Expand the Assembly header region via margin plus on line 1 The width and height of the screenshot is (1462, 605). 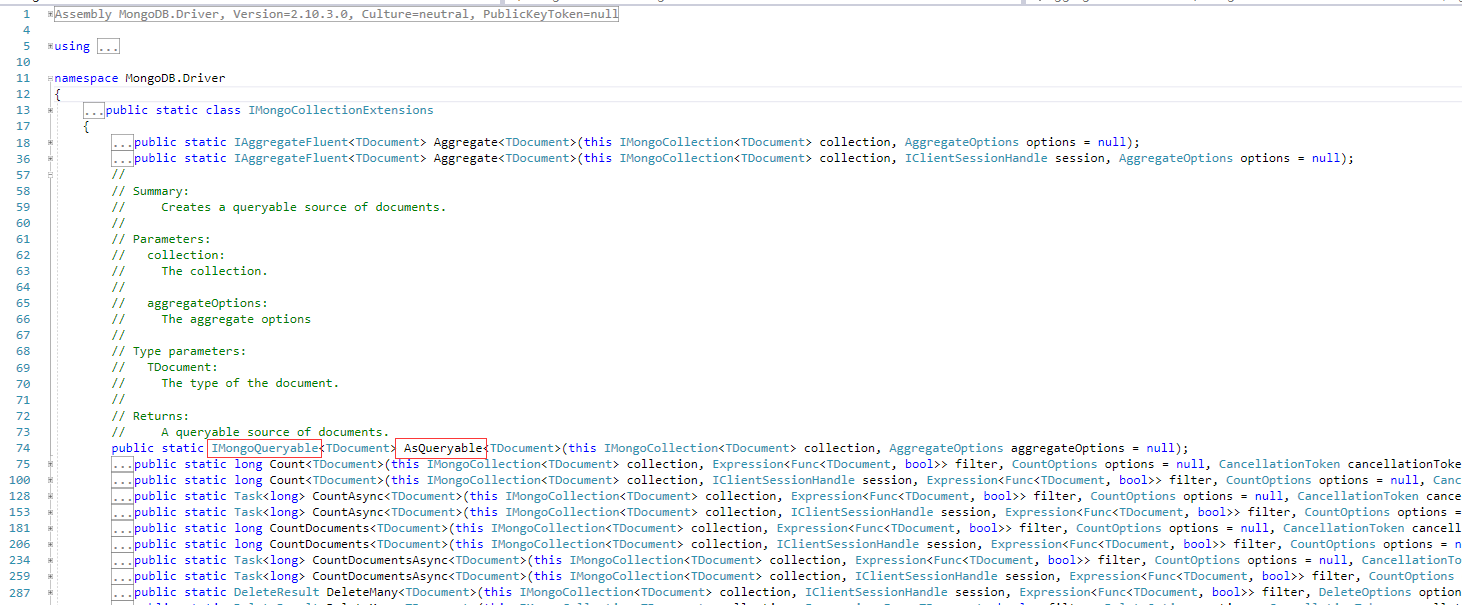[x=50, y=14]
